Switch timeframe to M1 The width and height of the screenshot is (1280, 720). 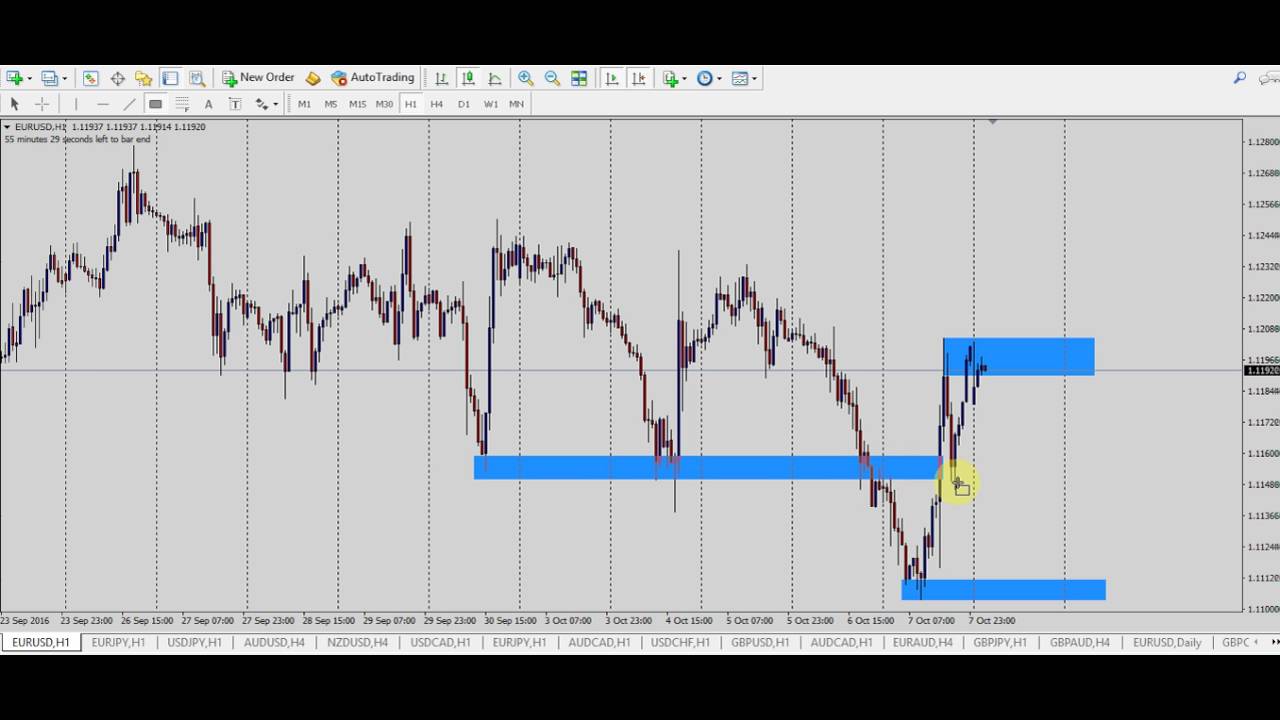tap(304, 104)
